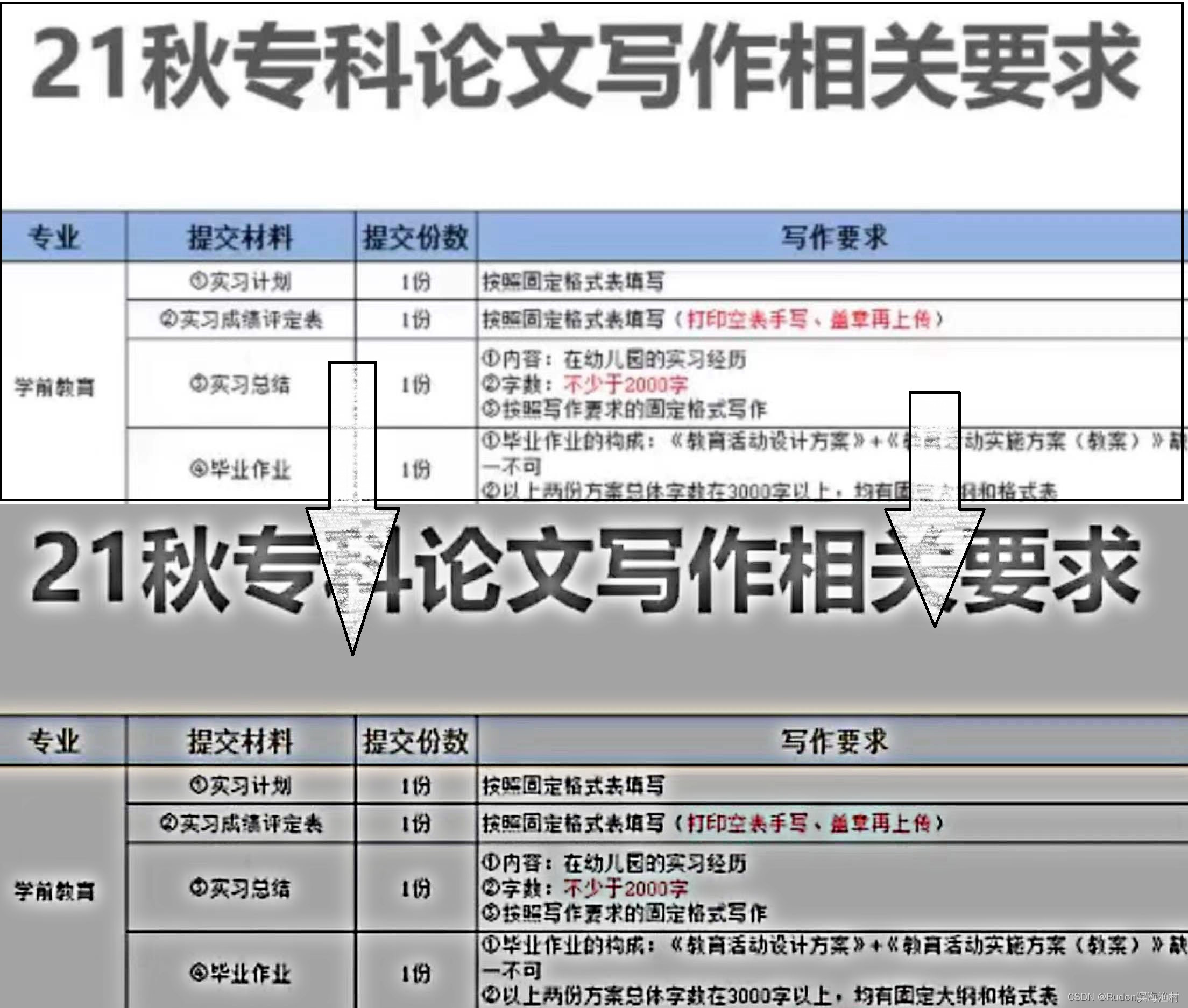
Task: Click the 提交份数 header in bottom table
Action: point(415,742)
